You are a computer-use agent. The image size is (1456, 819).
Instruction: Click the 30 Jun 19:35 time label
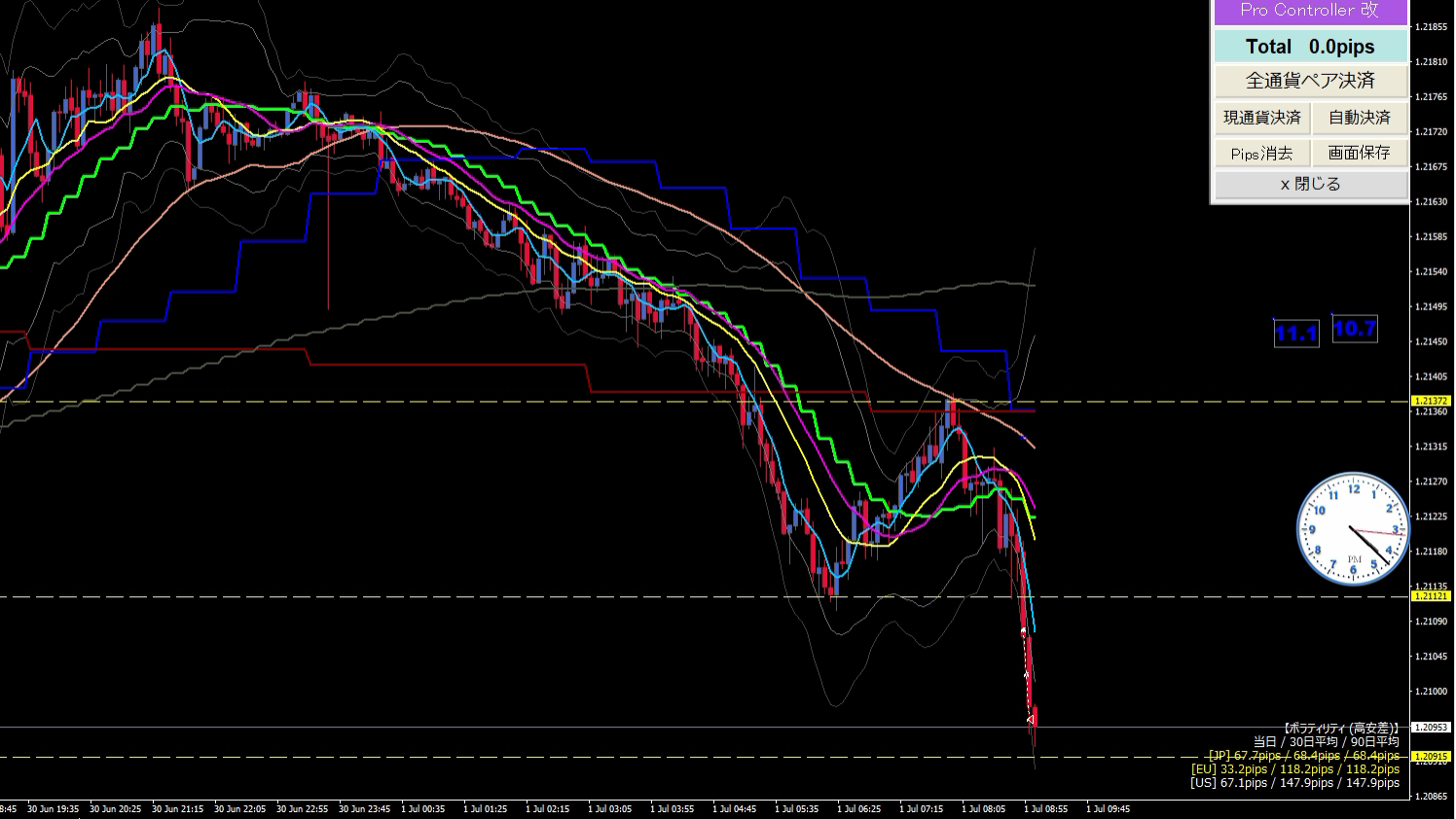[x=53, y=809]
